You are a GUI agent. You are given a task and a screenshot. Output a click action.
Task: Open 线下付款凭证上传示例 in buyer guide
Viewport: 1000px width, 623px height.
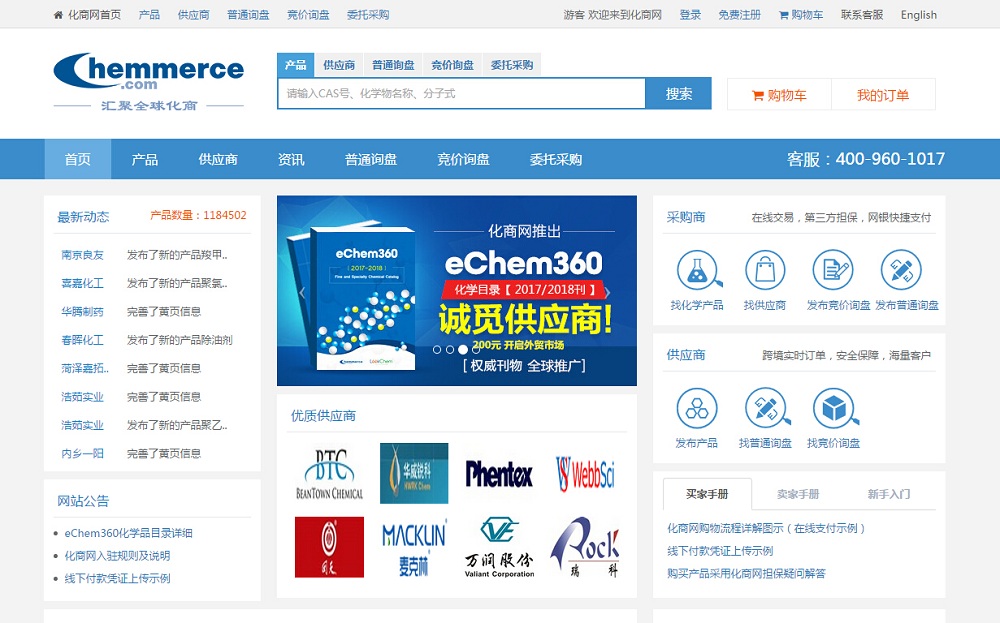coord(720,550)
